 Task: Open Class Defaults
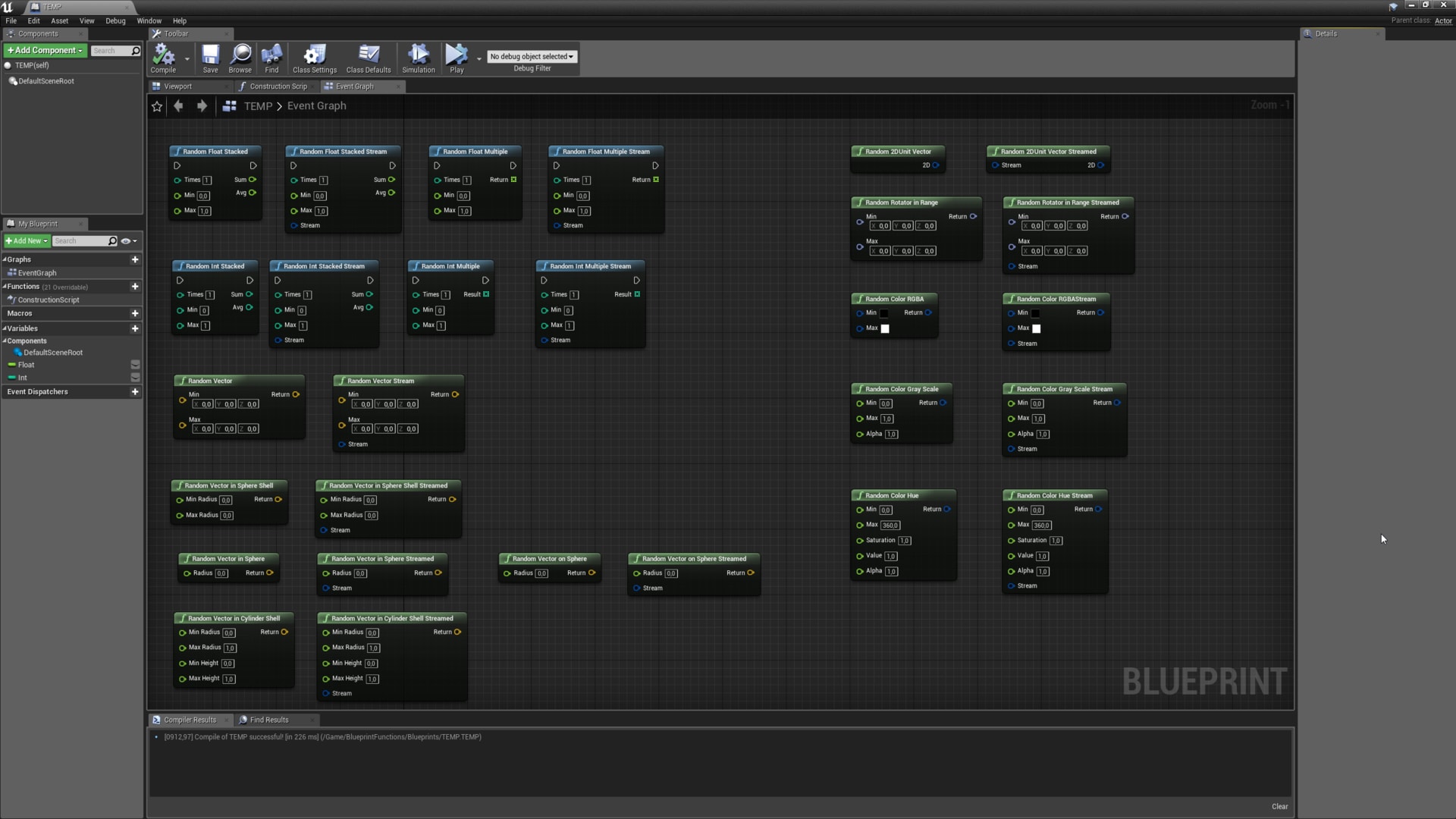pos(369,57)
